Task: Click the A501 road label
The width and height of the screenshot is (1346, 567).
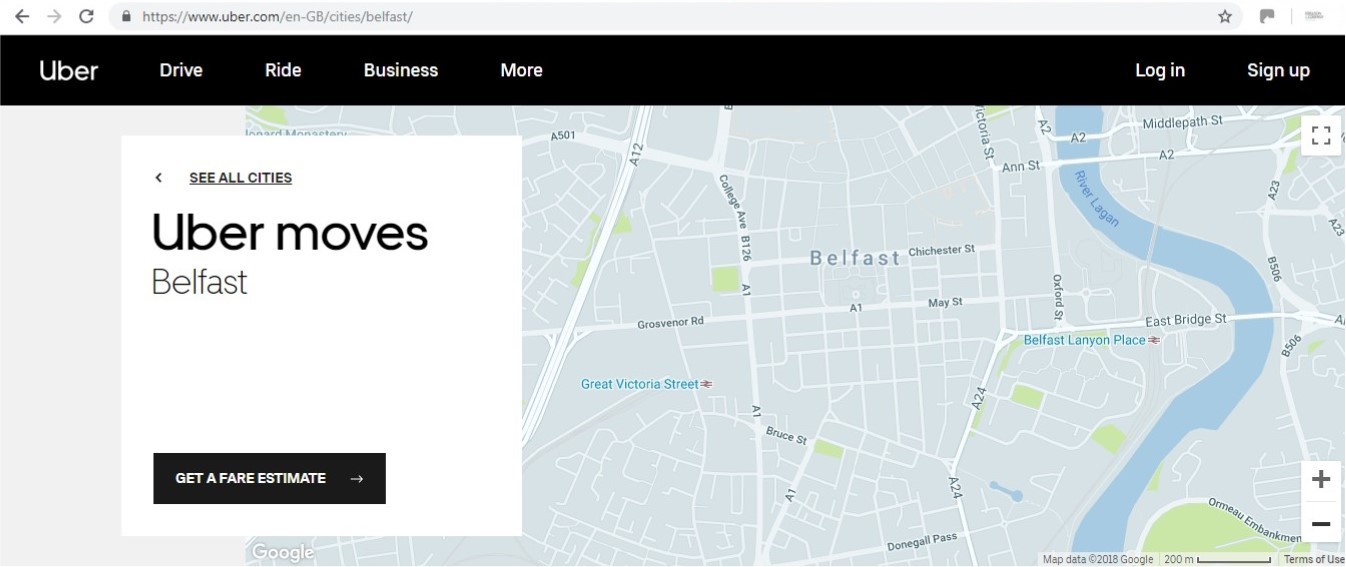Action: tap(563, 135)
